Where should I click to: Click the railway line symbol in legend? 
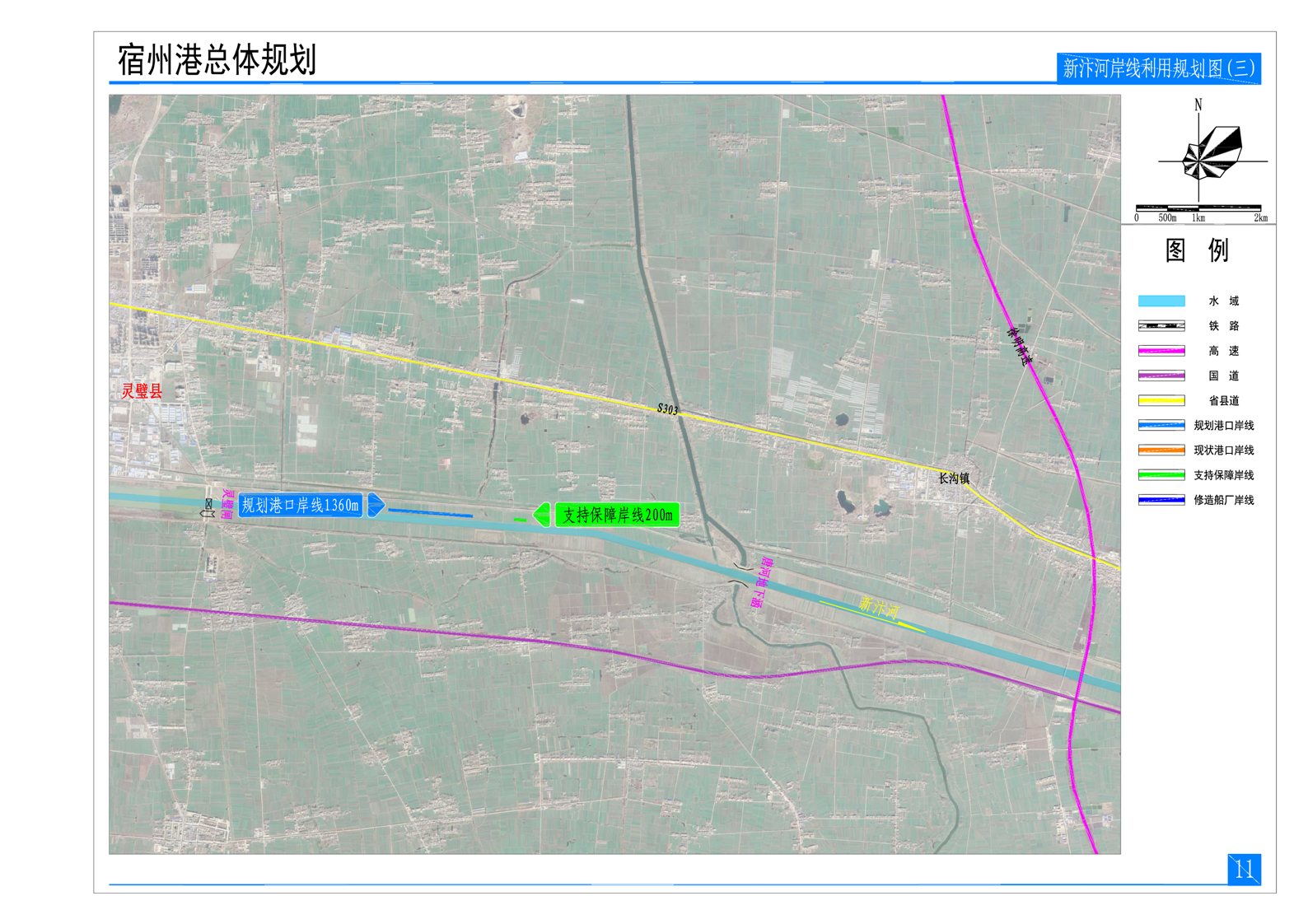(x=1161, y=326)
